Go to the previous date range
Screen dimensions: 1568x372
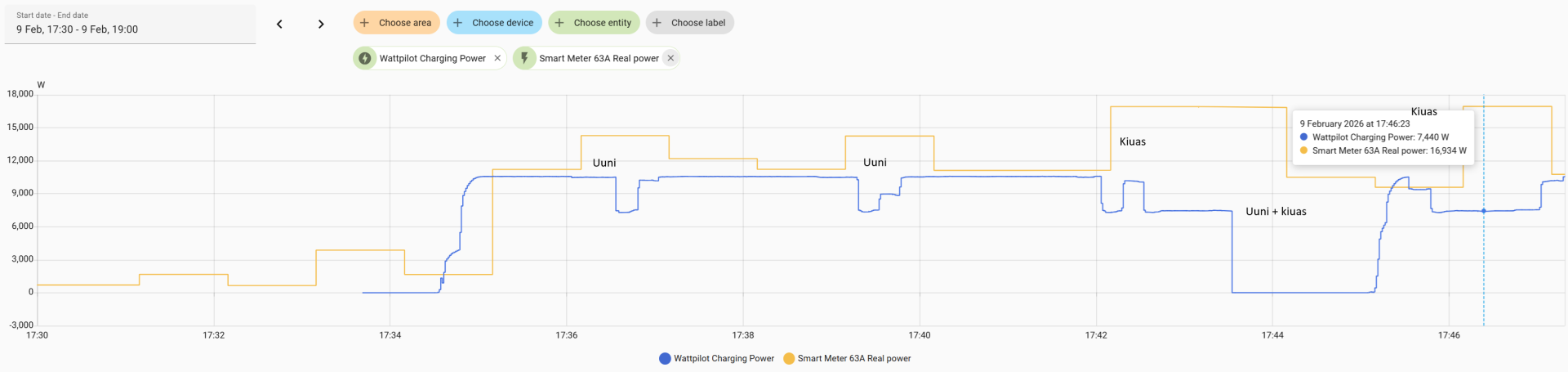click(279, 25)
